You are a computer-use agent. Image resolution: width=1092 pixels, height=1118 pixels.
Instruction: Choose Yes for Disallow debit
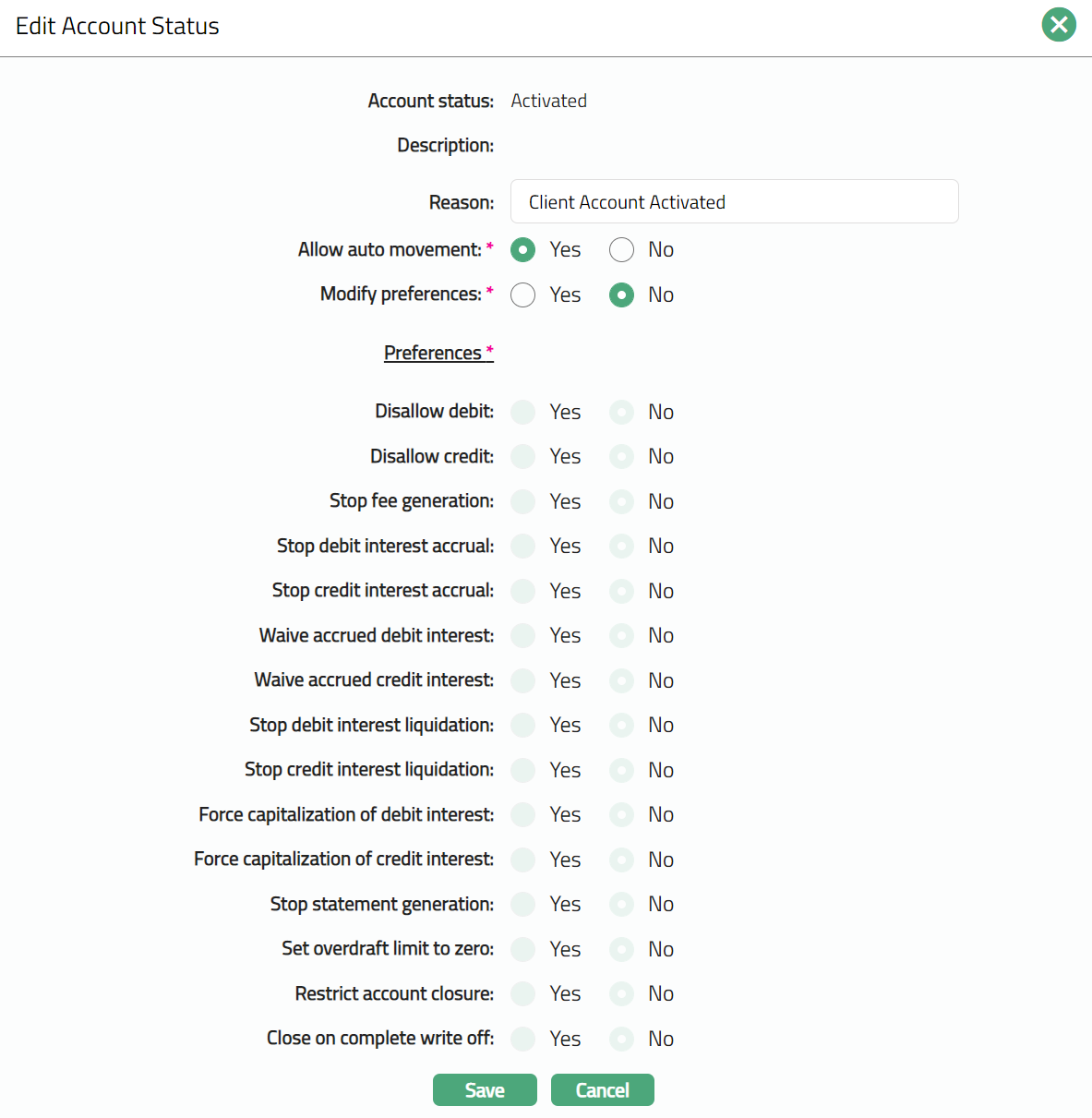pyautogui.click(x=523, y=412)
